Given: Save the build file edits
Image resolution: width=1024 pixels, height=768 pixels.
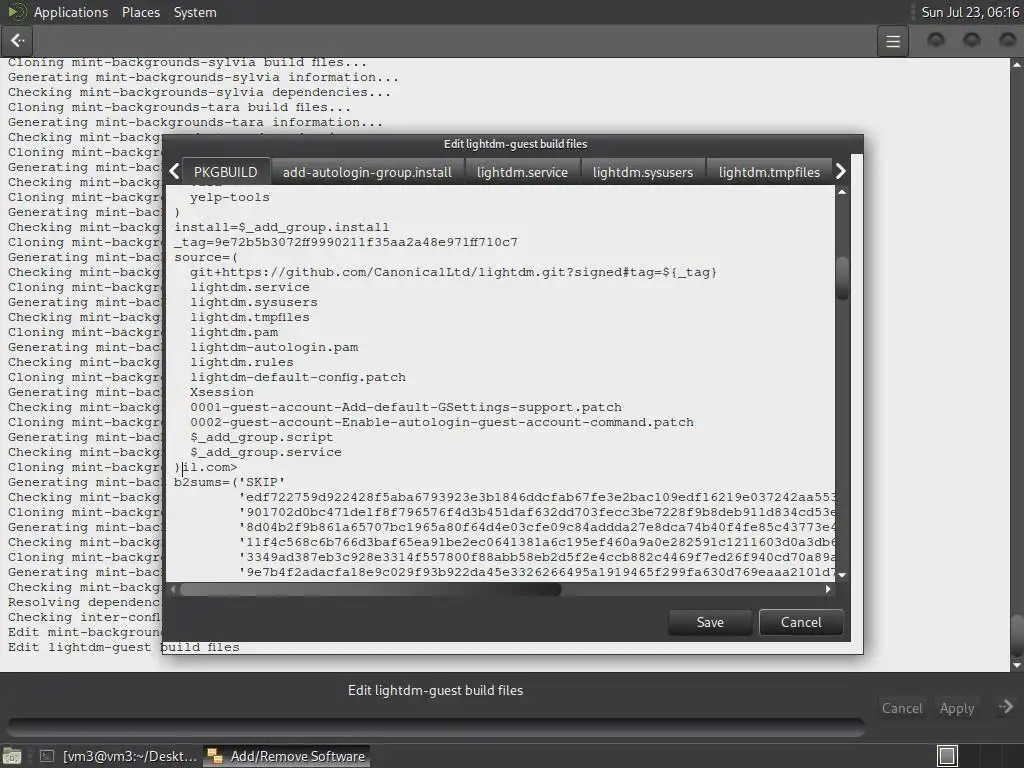Looking at the screenshot, I should coord(710,622).
